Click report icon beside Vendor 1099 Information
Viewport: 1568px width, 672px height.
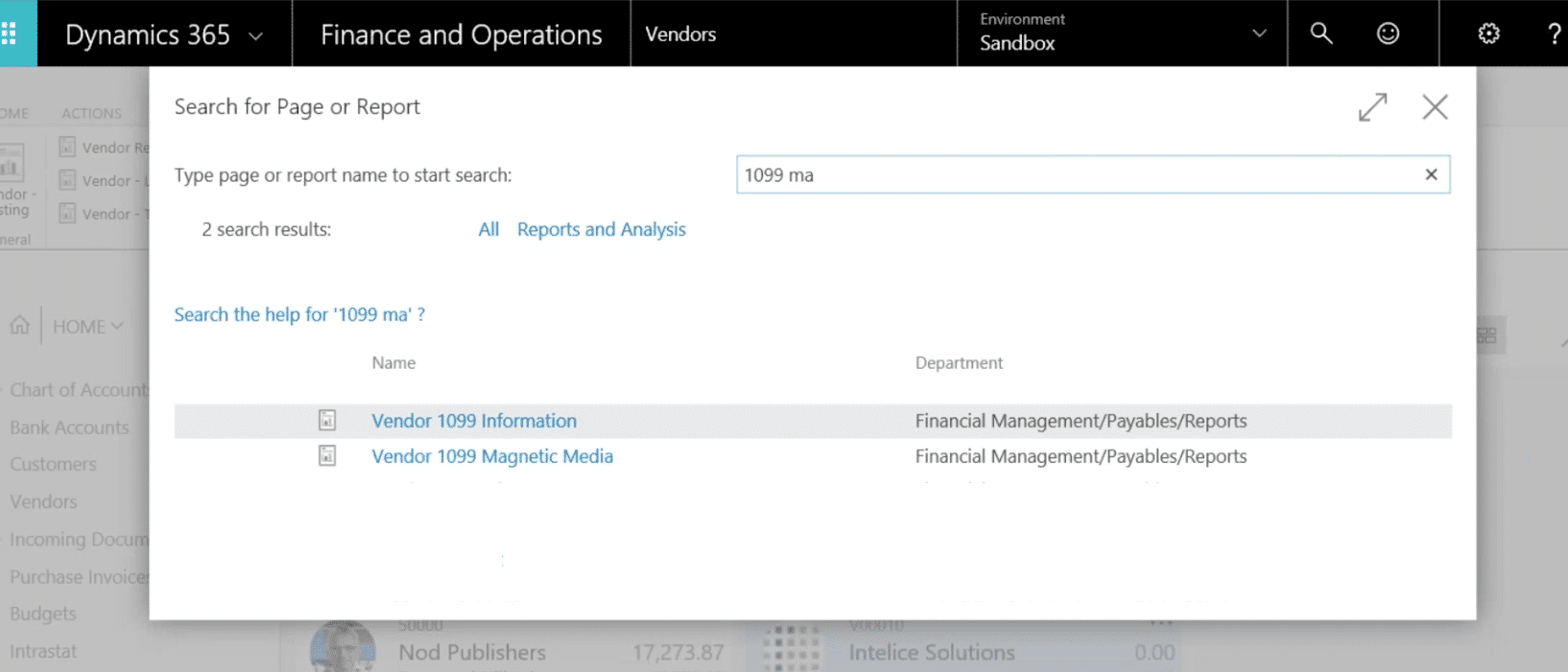pos(327,420)
